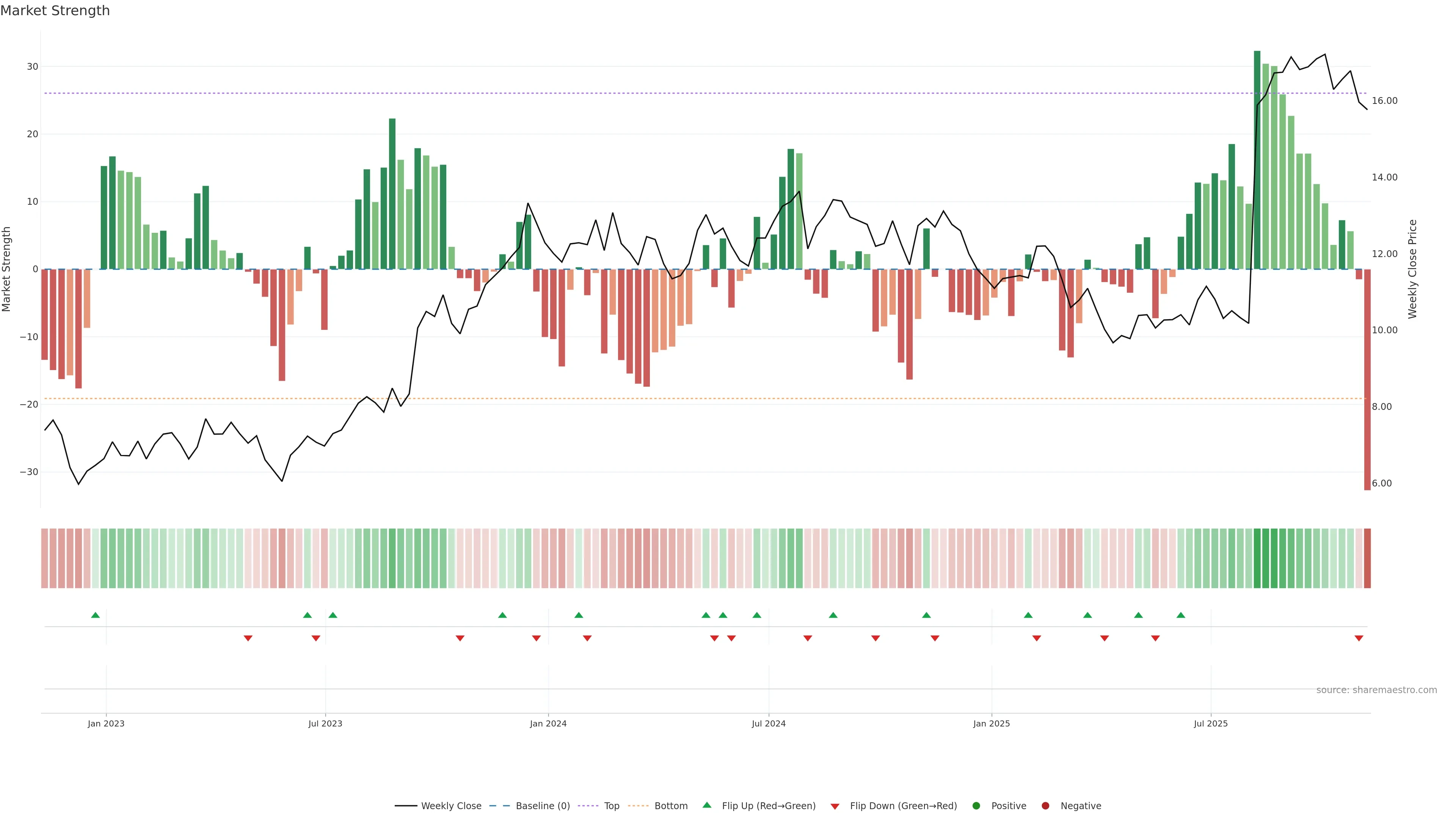Viewport: 1456px width, 819px height.
Task: Click the Flip Up green triangle legend icon
Action: coord(706,805)
